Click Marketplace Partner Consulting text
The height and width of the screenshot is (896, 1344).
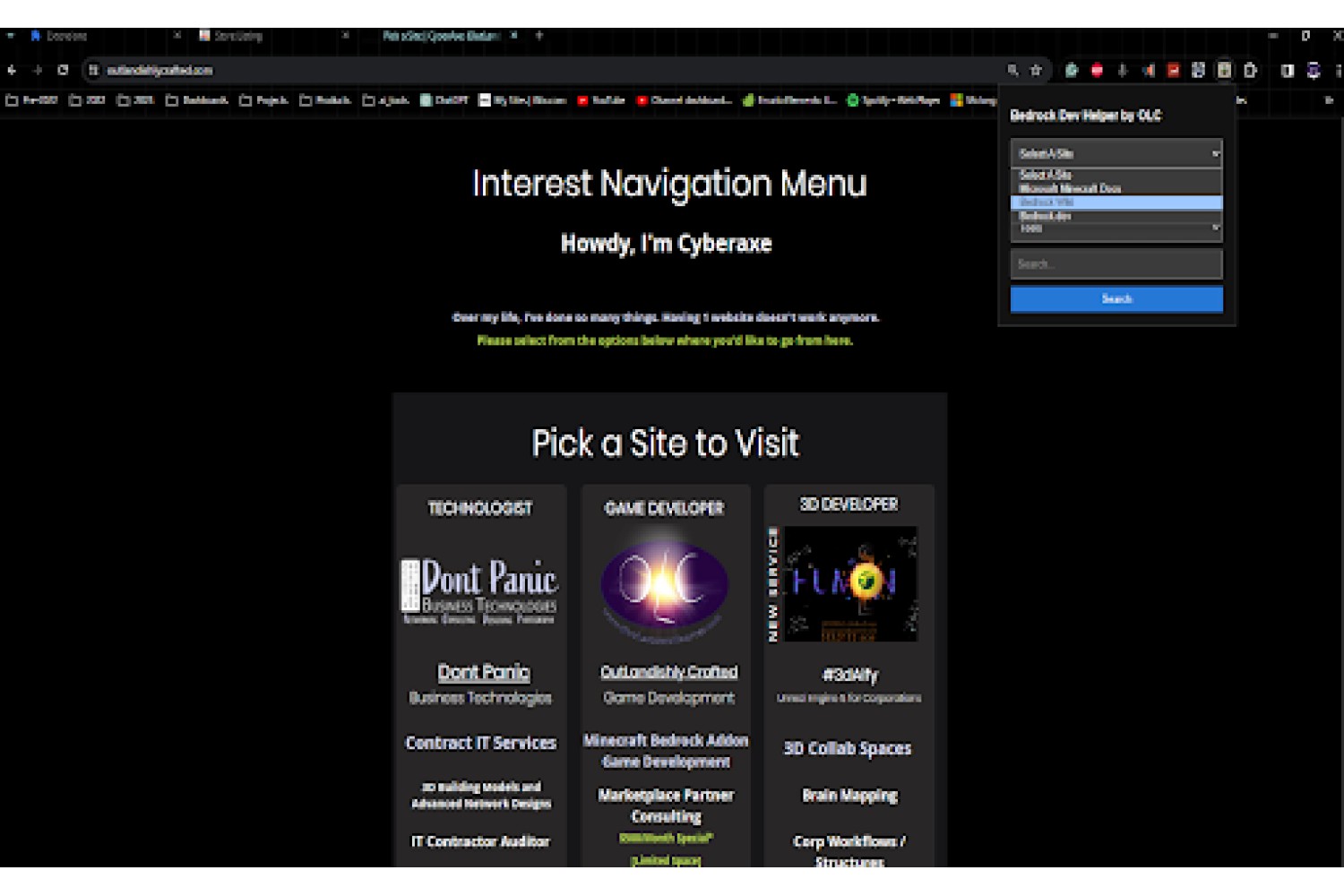tap(666, 806)
